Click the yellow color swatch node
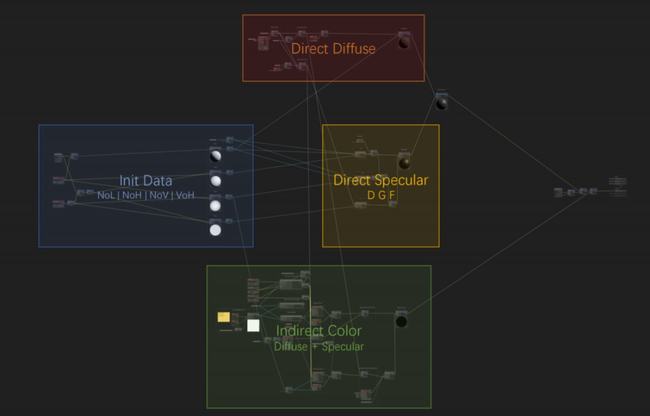650x416 pixels. click(x=224, y=317)
